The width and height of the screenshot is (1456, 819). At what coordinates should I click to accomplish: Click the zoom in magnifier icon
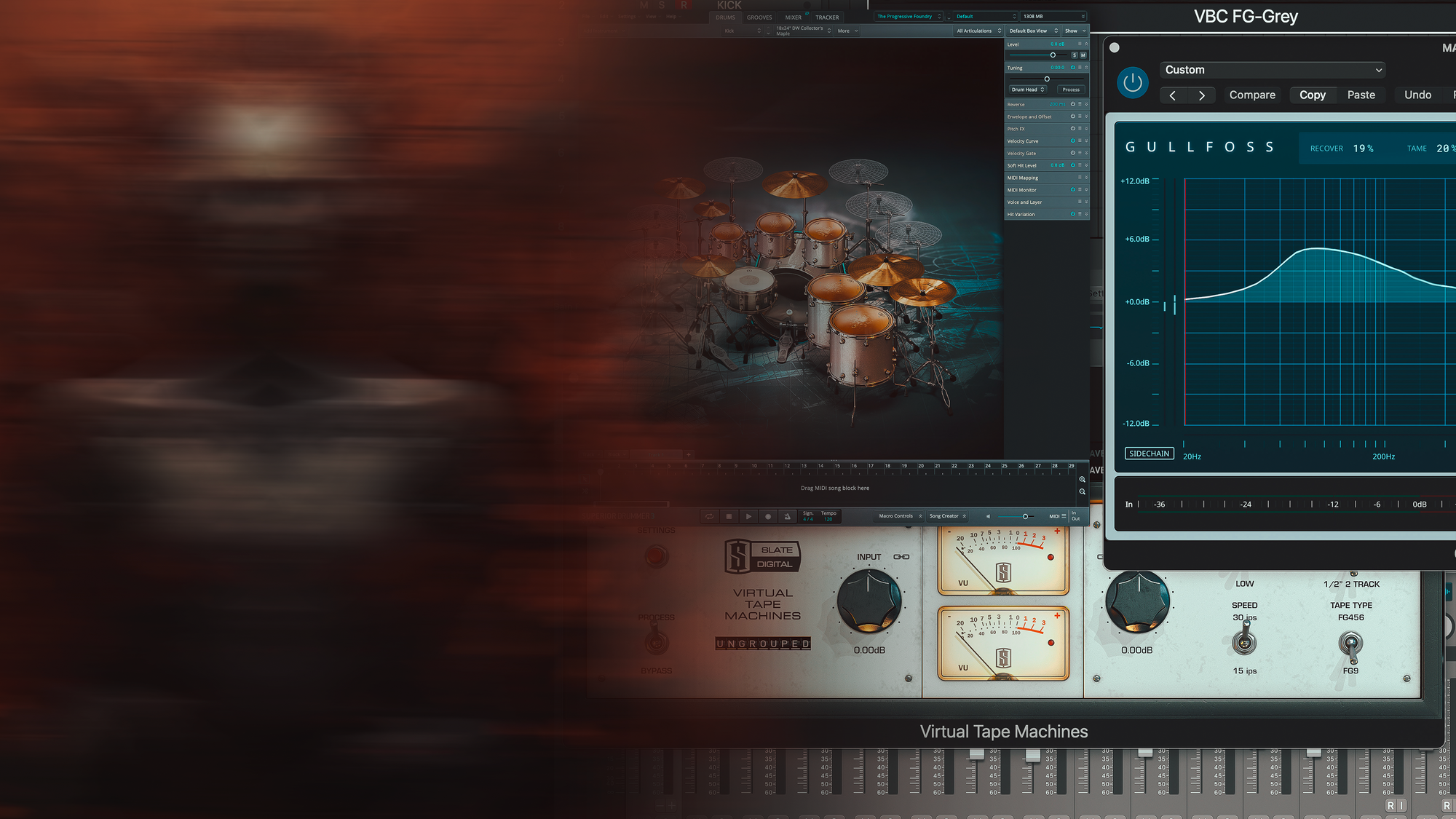(x=1082, y=479)
